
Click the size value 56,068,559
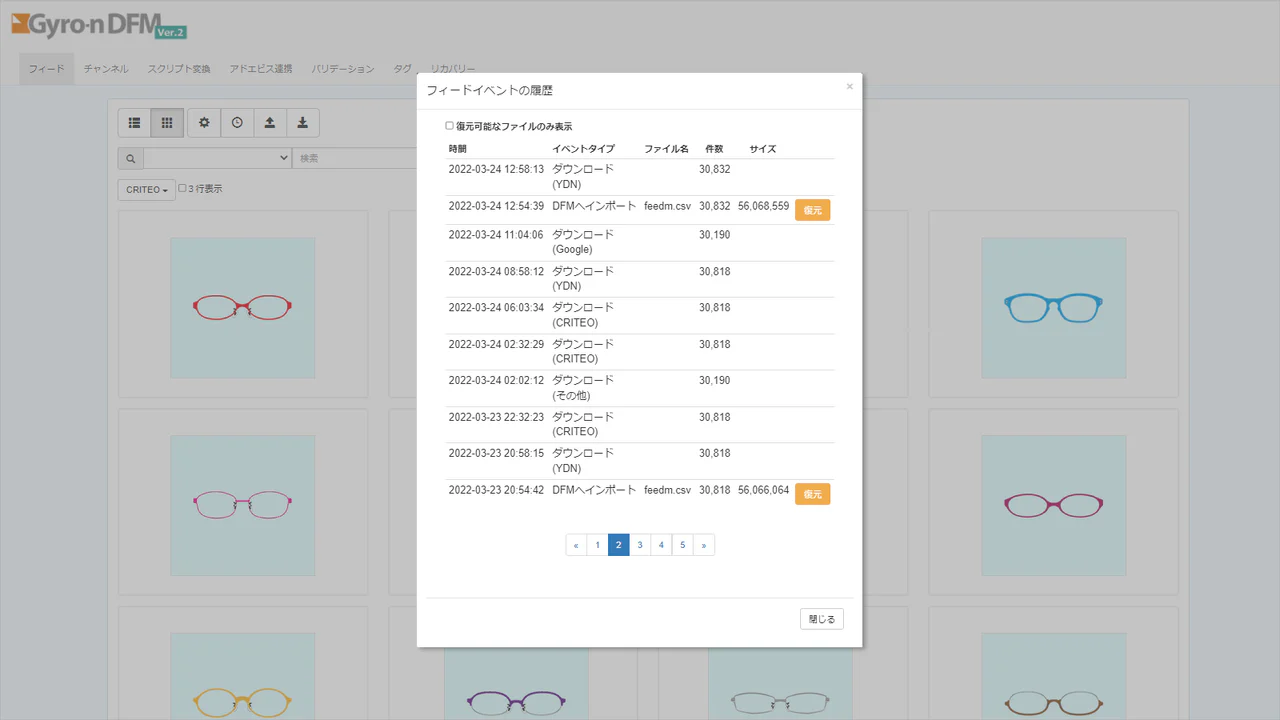[x=763, y=206]
